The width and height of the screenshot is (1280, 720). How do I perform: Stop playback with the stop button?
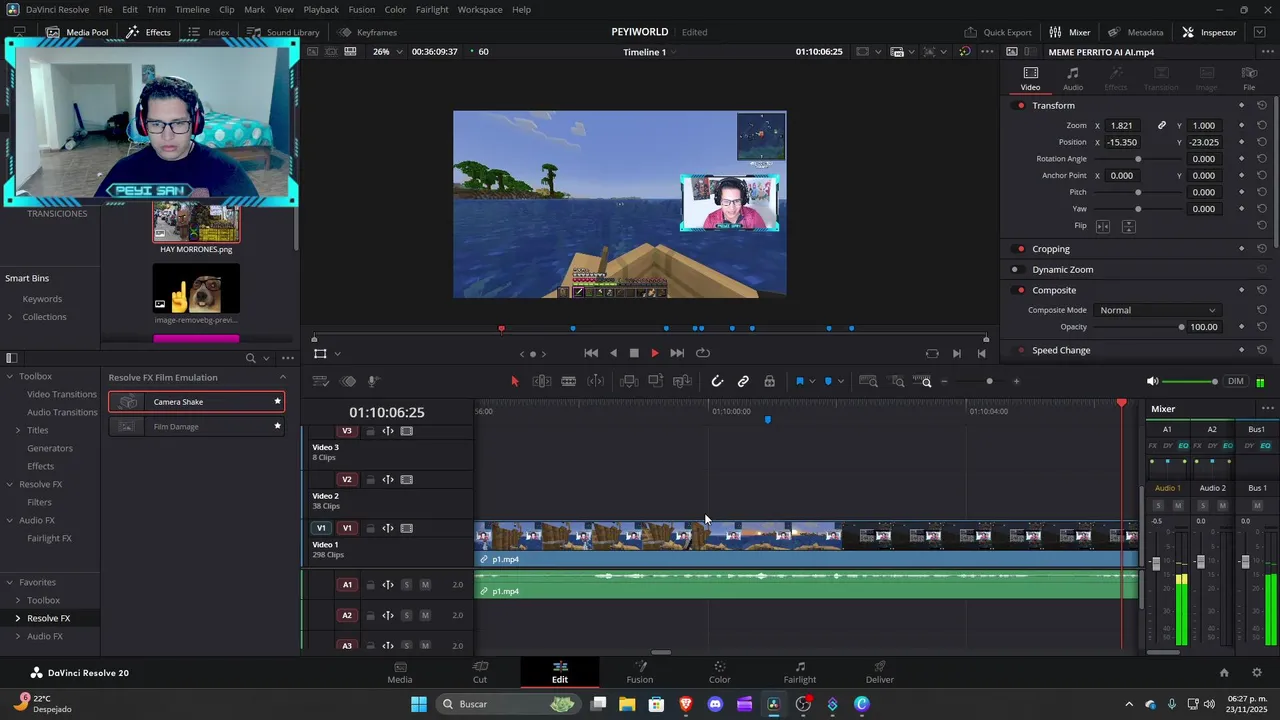tap(634, 353)
